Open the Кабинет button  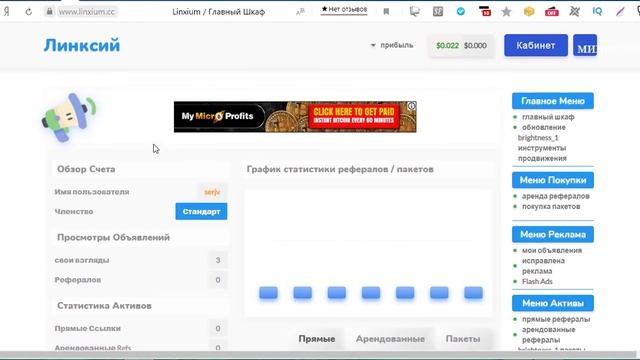pyautogui.click(x=536, y=45)
